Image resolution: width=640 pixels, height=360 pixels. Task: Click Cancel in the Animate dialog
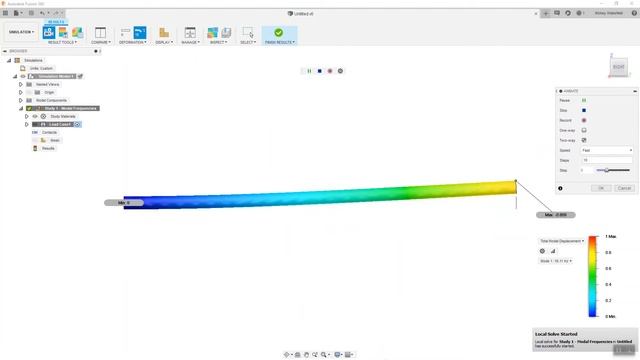(624, 188)
